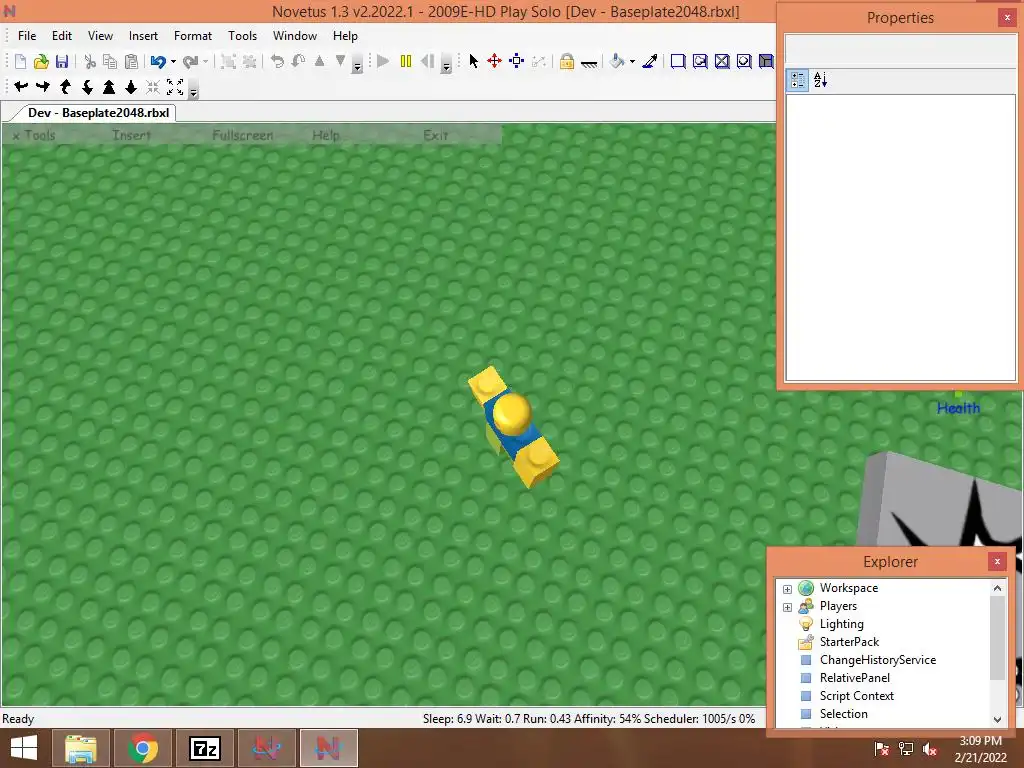This screenshot has height=768, width=1024.
Task: Tilt the camera down with curved arrow
Action: click(x=87, y=86)
